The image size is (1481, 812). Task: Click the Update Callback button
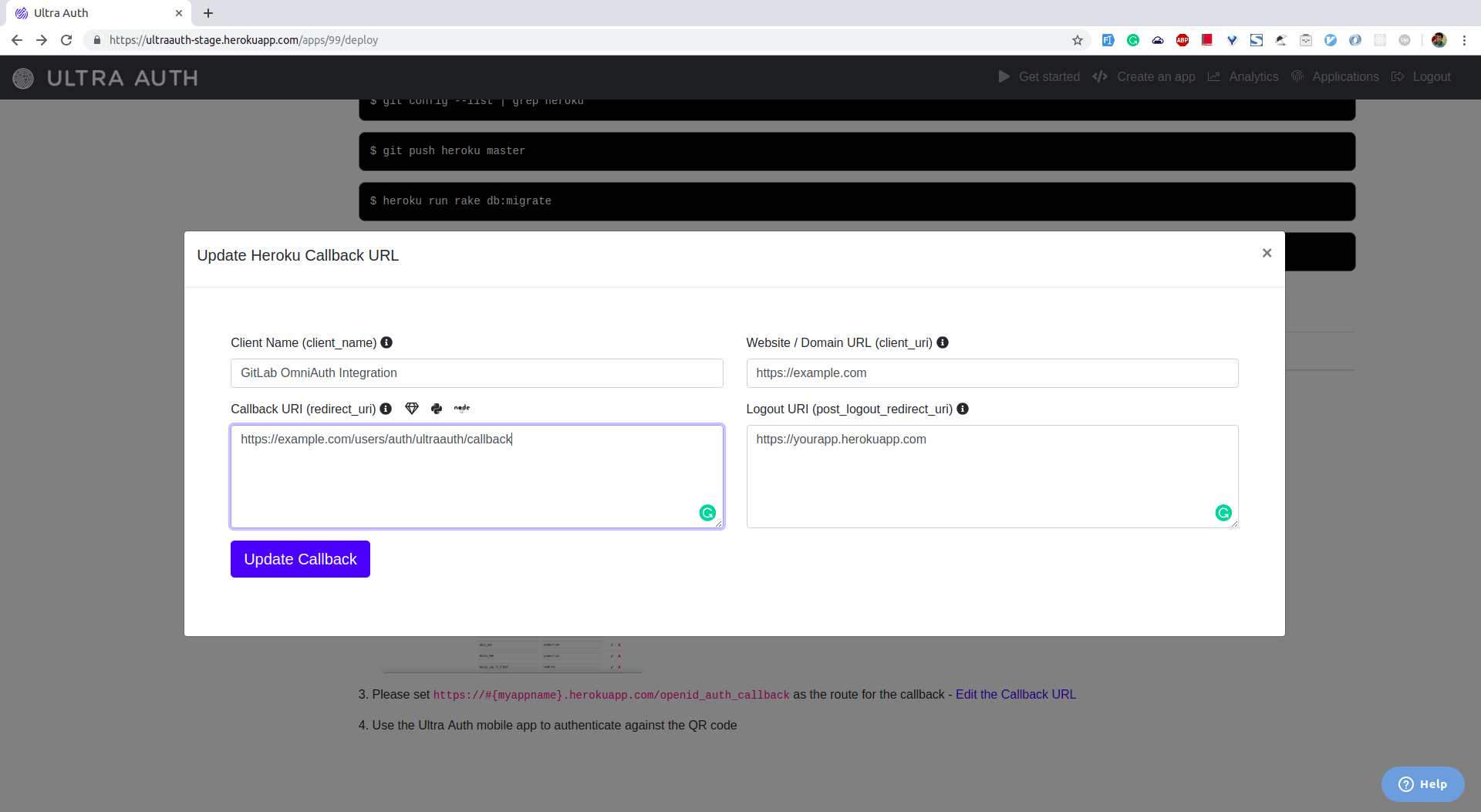(x=300, y=559)
